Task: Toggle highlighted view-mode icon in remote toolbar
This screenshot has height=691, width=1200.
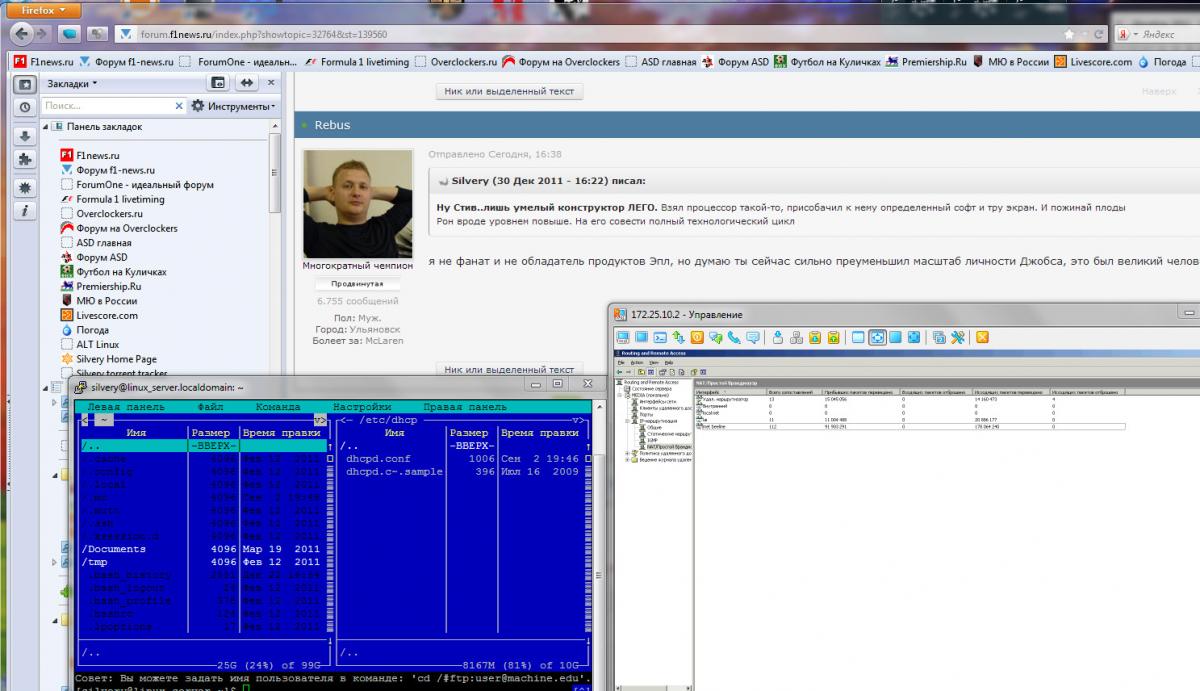Action: (x=877, y=337)
